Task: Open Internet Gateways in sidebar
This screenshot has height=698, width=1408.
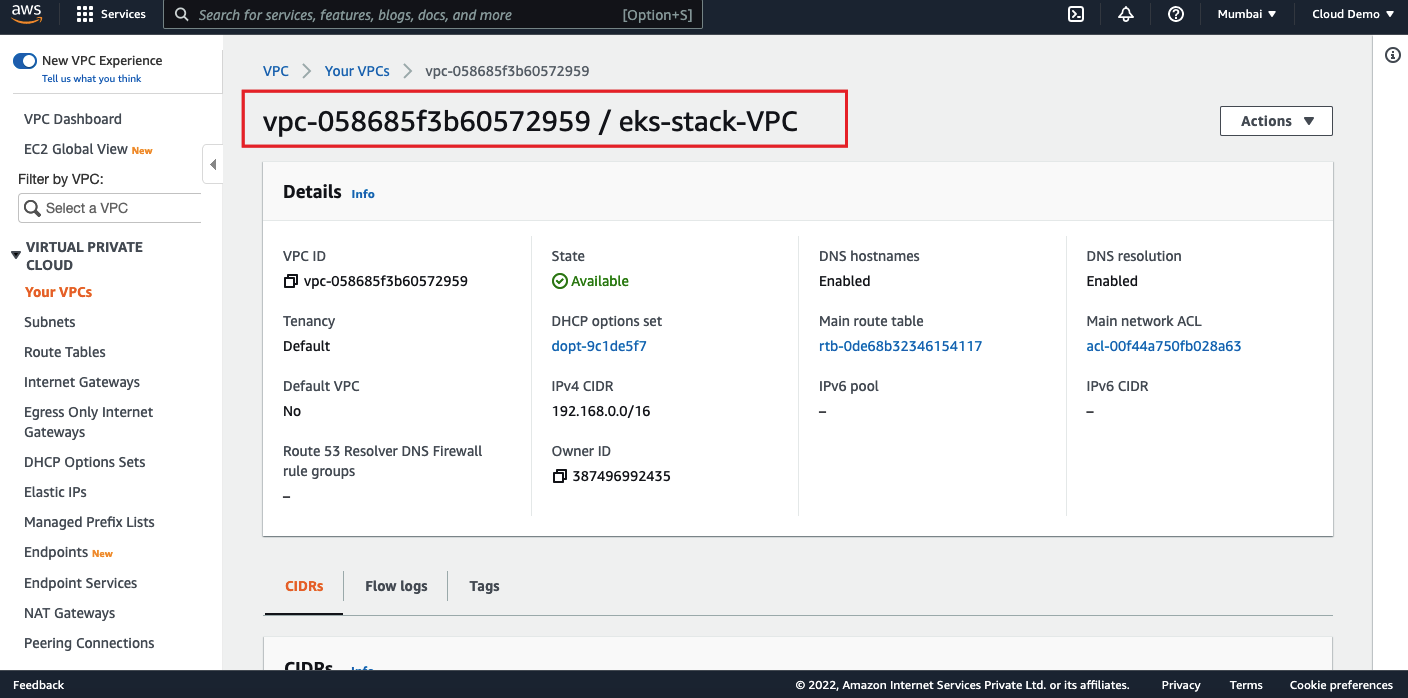Action: pyautogui.click(x=82, y=382)
